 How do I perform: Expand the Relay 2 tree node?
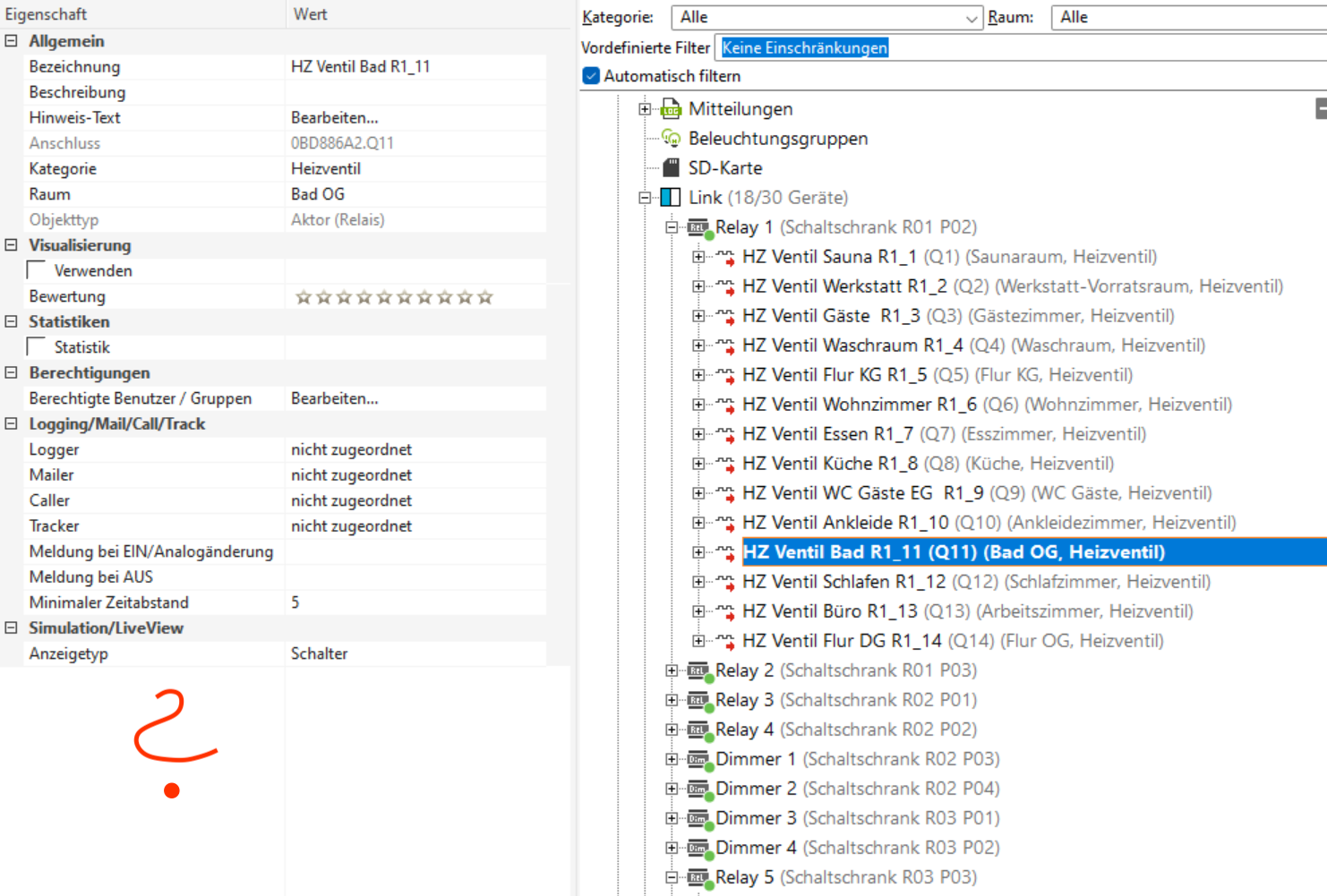[x=672, y=670]
